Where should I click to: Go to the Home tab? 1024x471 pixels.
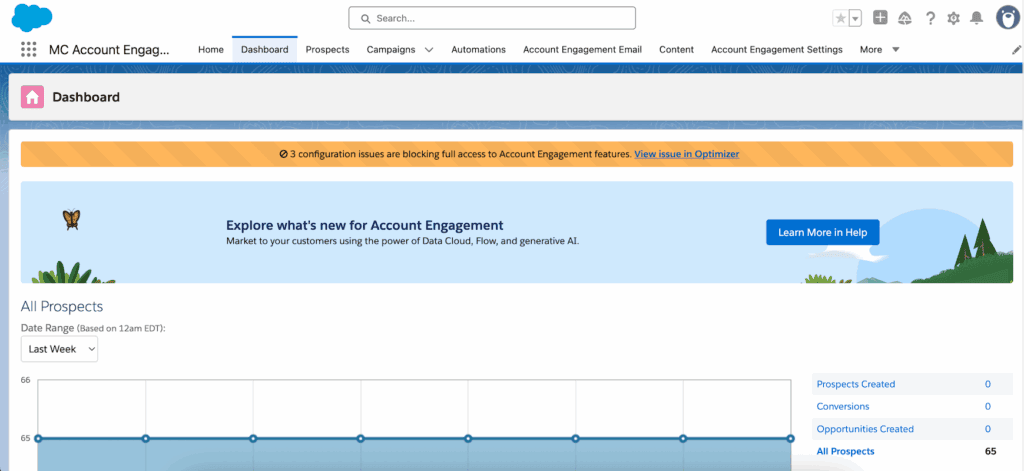coord(211,50)
